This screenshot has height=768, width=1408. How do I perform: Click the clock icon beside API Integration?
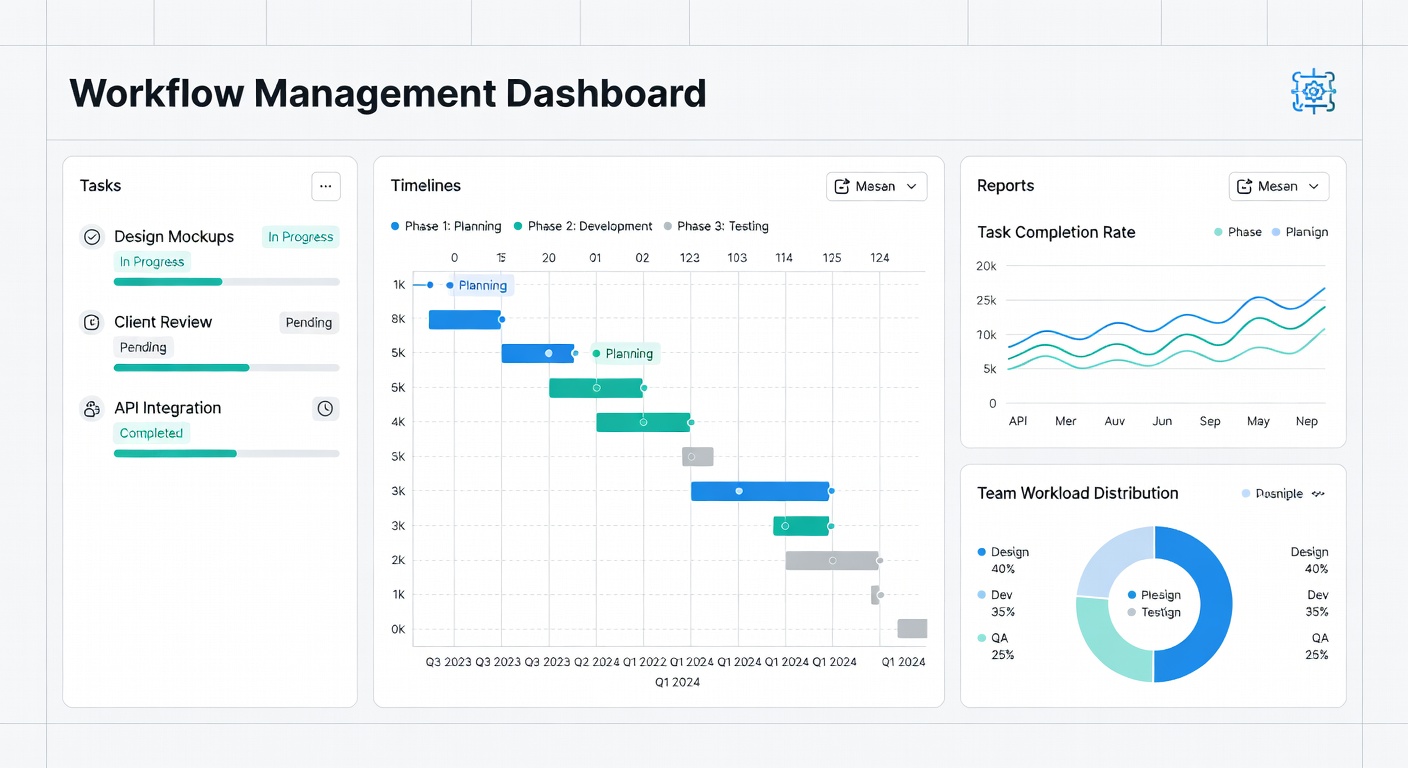click(x=325, y=408)
